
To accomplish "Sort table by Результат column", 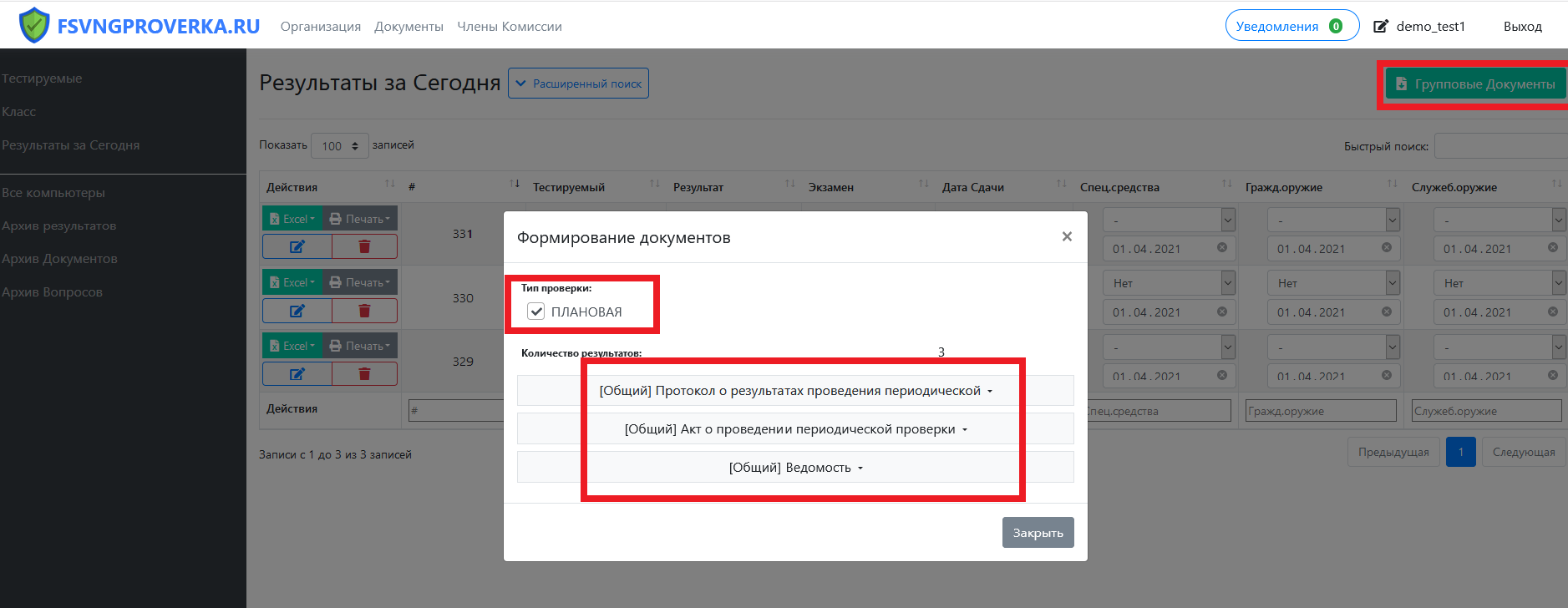I will (x=733, y=187).
